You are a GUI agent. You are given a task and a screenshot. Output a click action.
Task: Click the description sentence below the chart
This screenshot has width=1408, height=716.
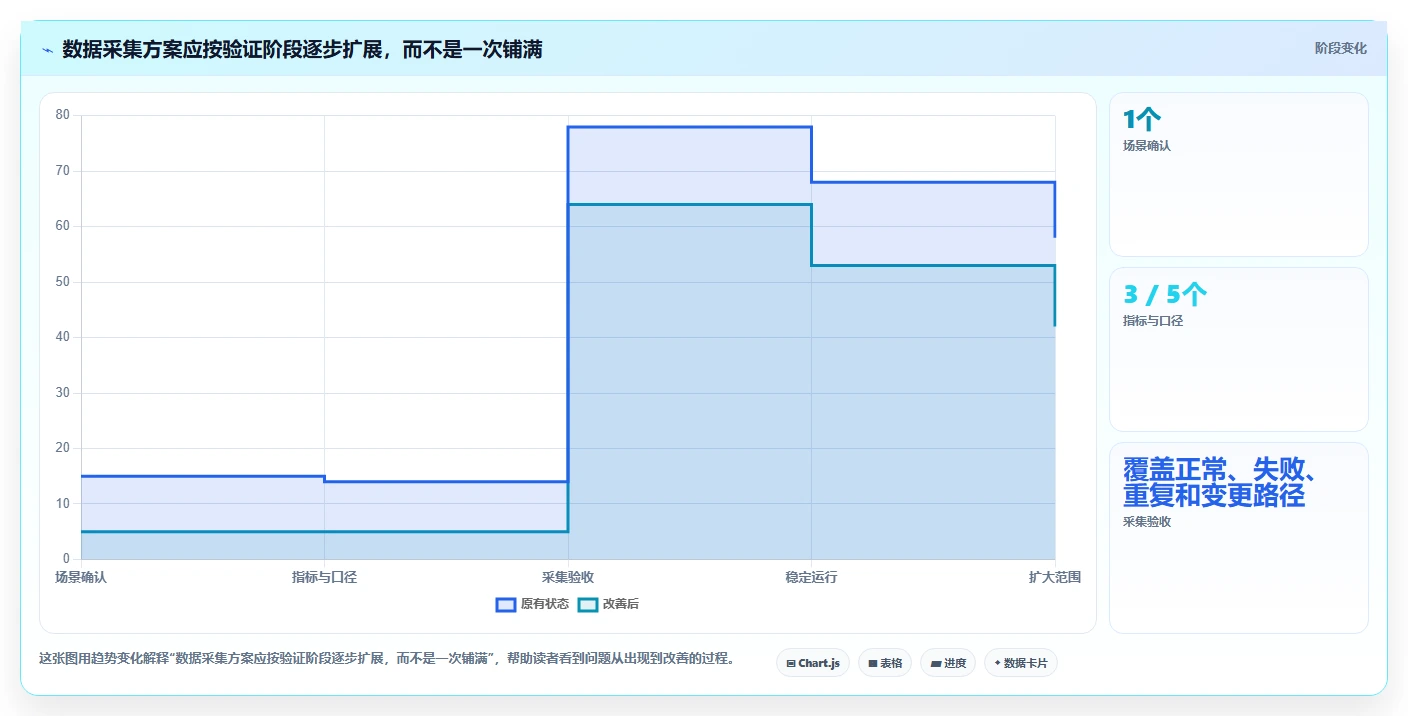click(x=387, y=659)
